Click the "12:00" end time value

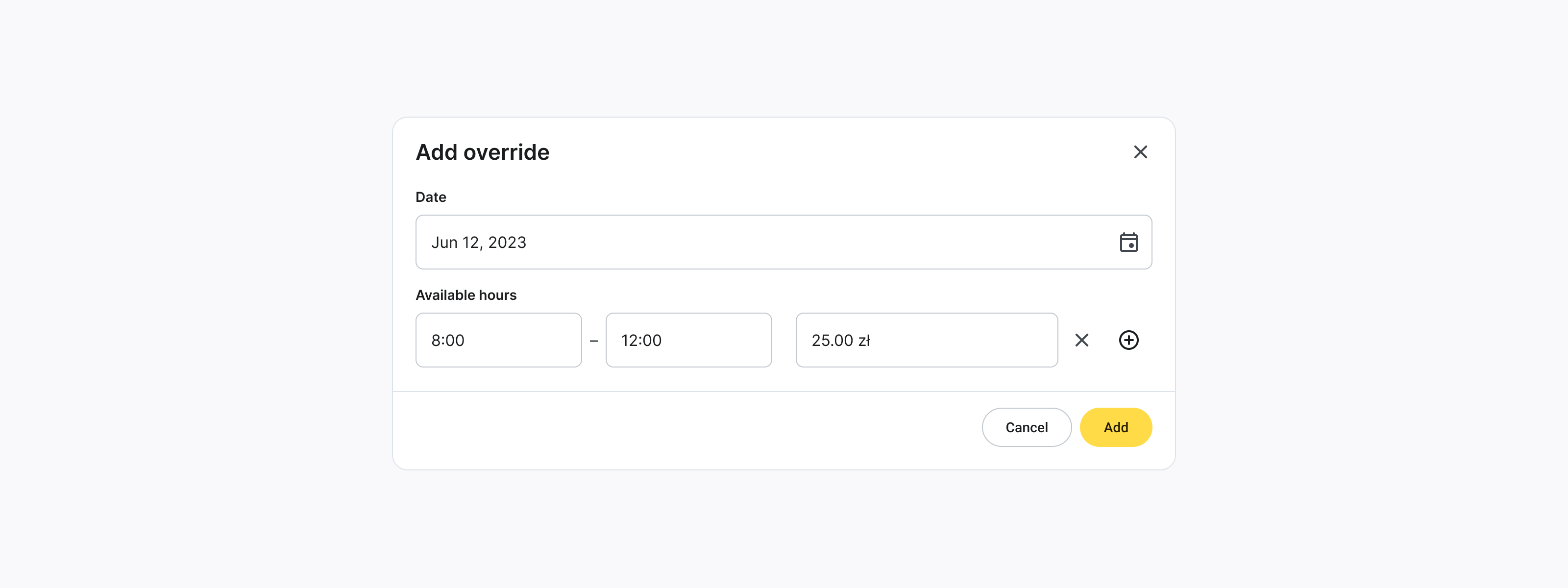click(641, 340)
